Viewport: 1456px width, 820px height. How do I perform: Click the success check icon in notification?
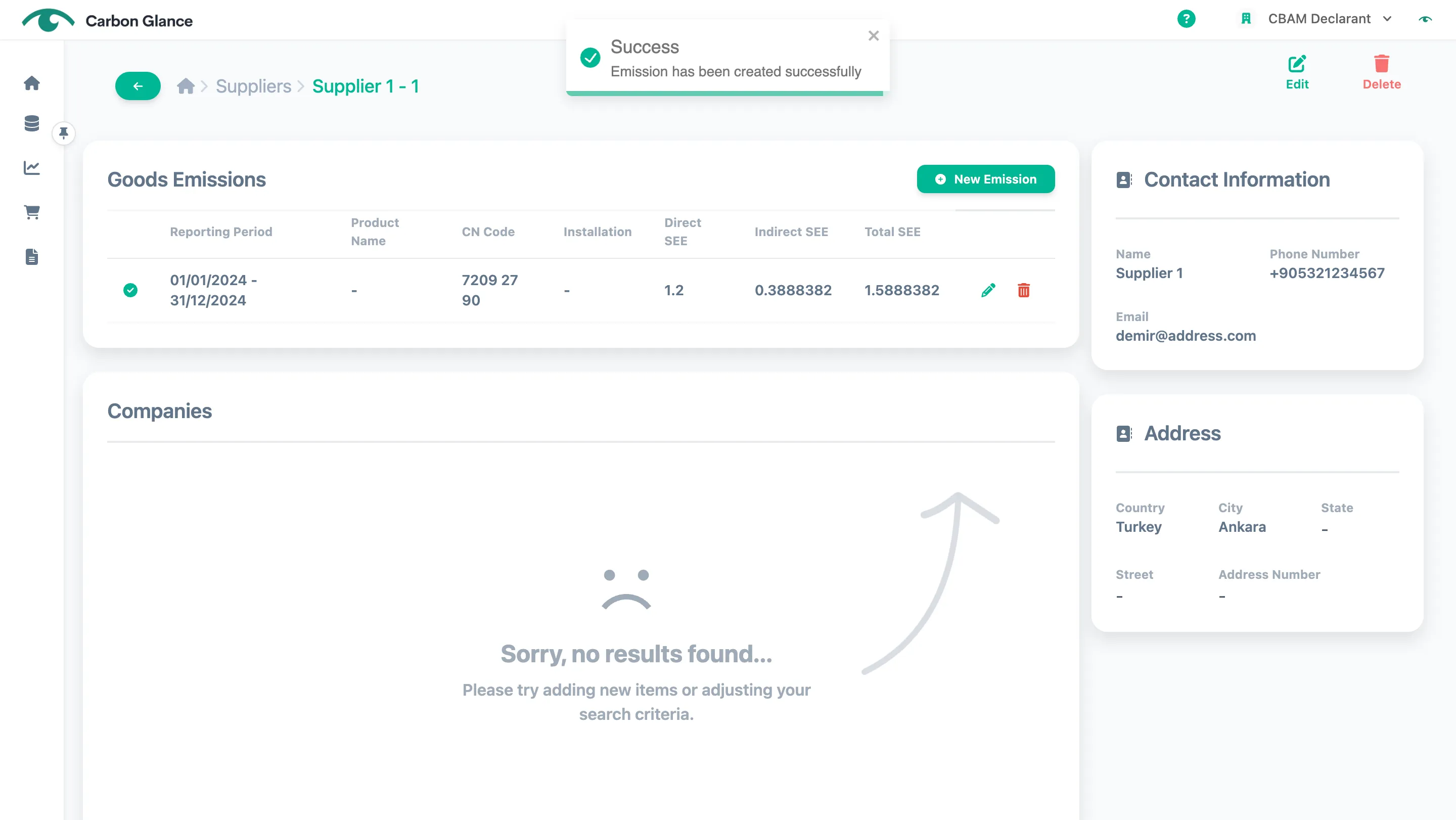590,57
